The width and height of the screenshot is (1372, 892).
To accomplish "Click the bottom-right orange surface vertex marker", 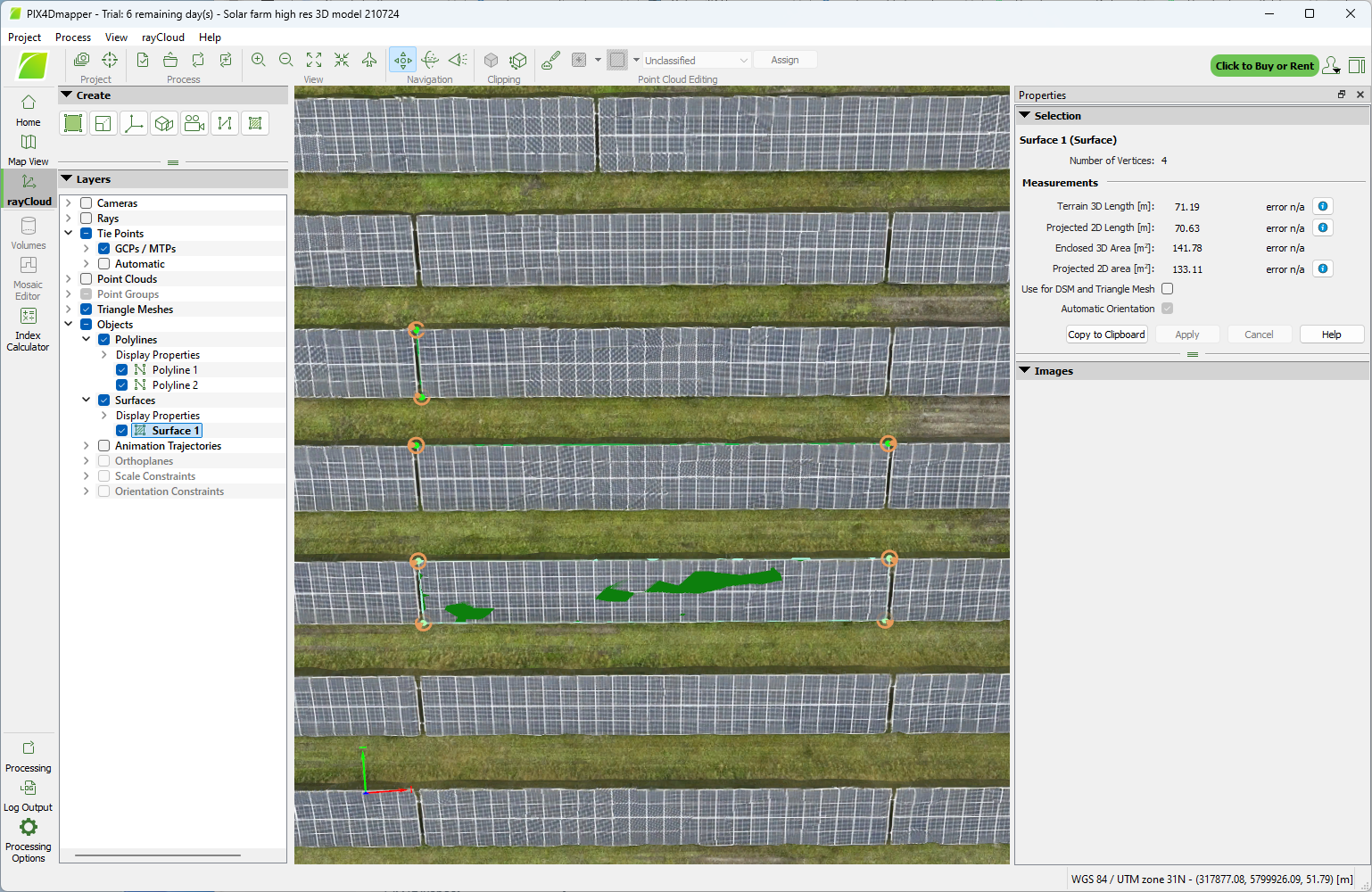I will (x=885, y=621).
